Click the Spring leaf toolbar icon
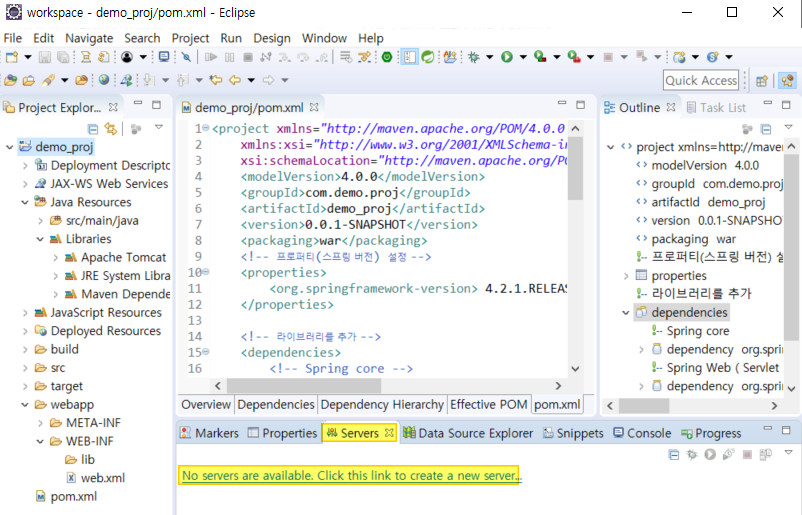This screenshot has height=515, width=802. 428,57
